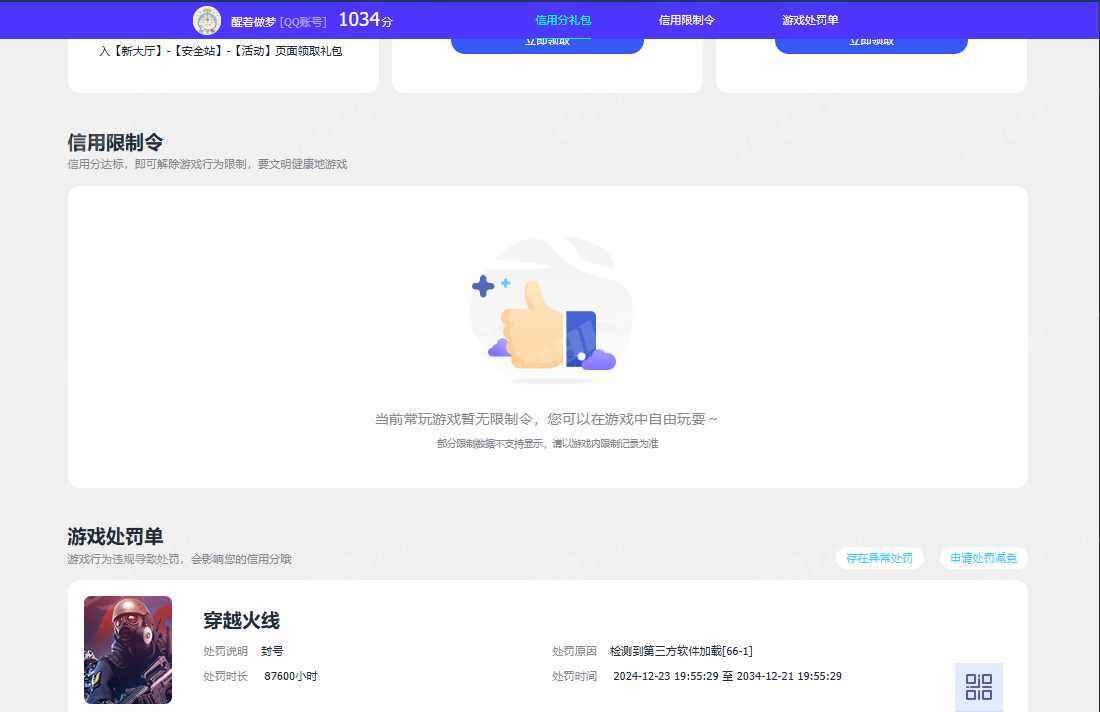Image resolution: width=1100 pixels, height=712 pixels.
Task: Click 申请处罚减免 button
Action: pos(983,558)
